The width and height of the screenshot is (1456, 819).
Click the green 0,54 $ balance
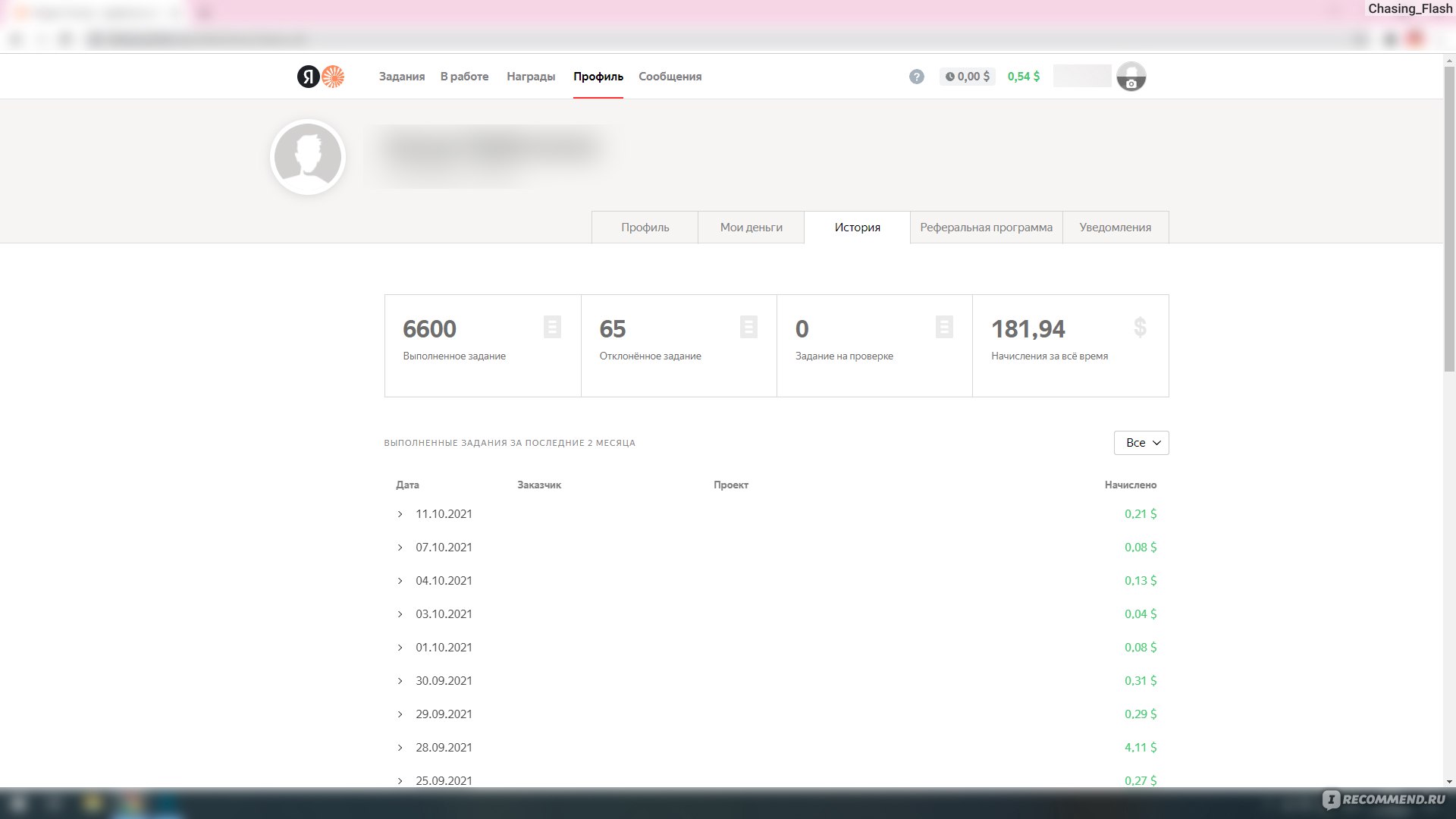tap(1024, 77)
